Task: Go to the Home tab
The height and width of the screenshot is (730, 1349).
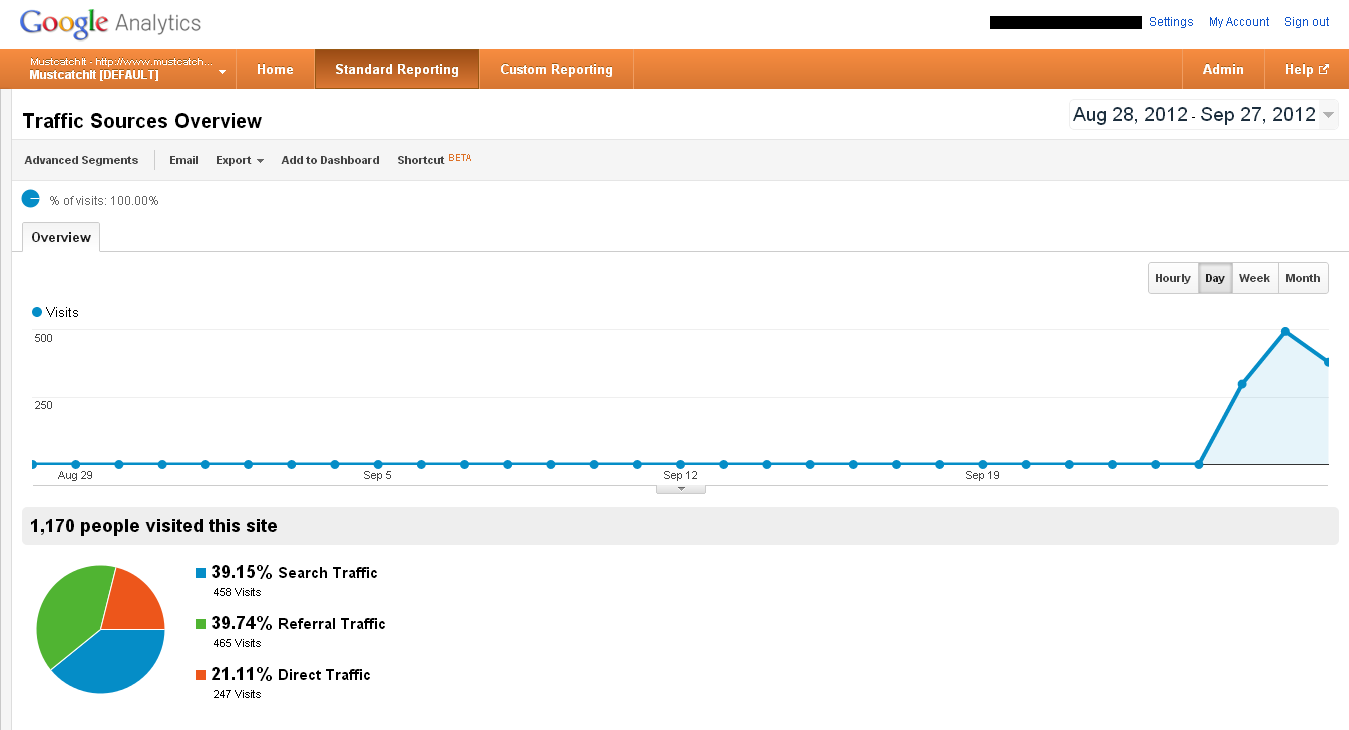Action: pyautogui.click(x=275, y=69)
